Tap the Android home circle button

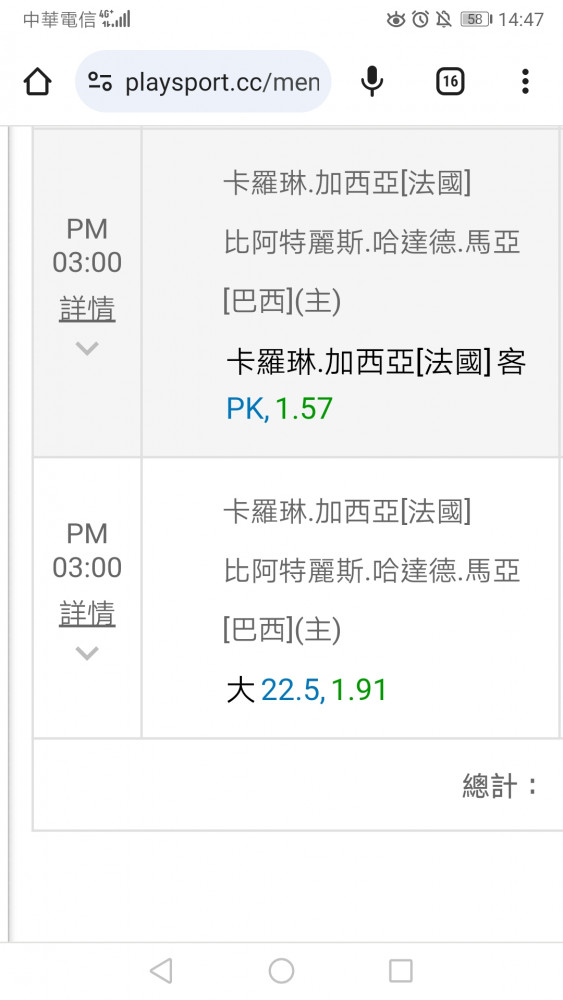tap(281, 971)
